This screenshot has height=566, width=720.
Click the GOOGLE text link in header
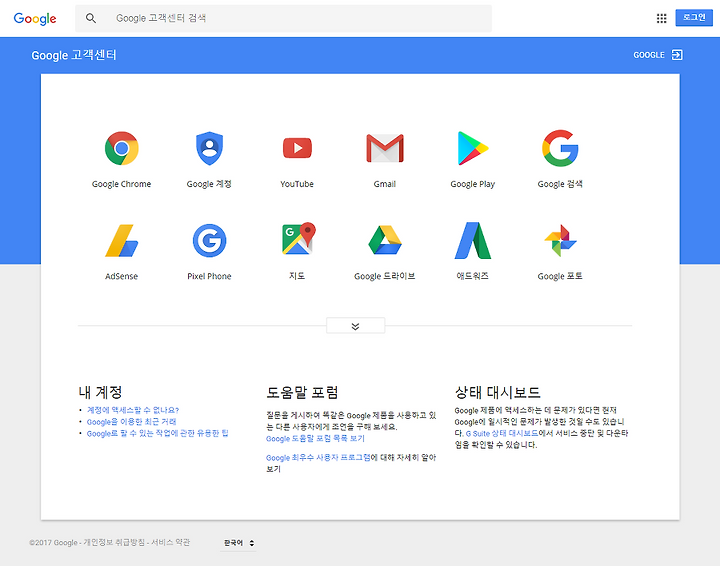tap(649, 55)
